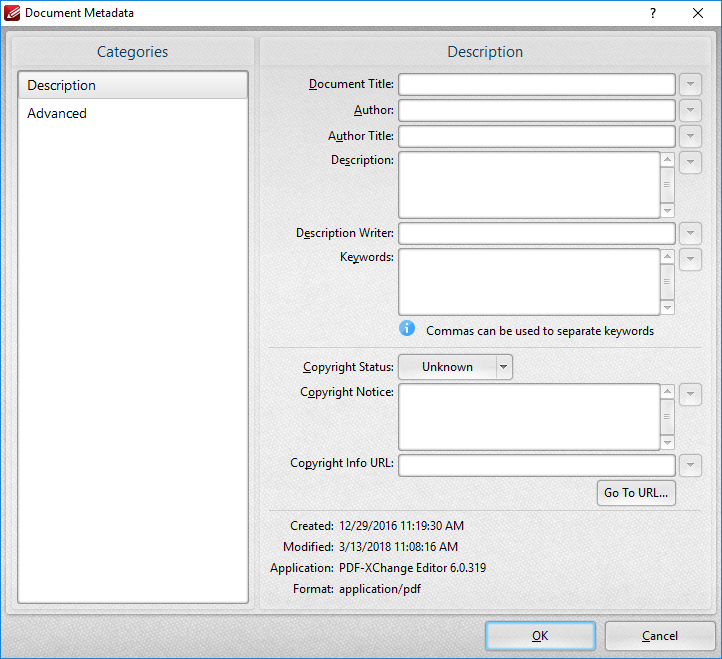Click the Created date value
This screenshot has height=659, width=722.
402,526
